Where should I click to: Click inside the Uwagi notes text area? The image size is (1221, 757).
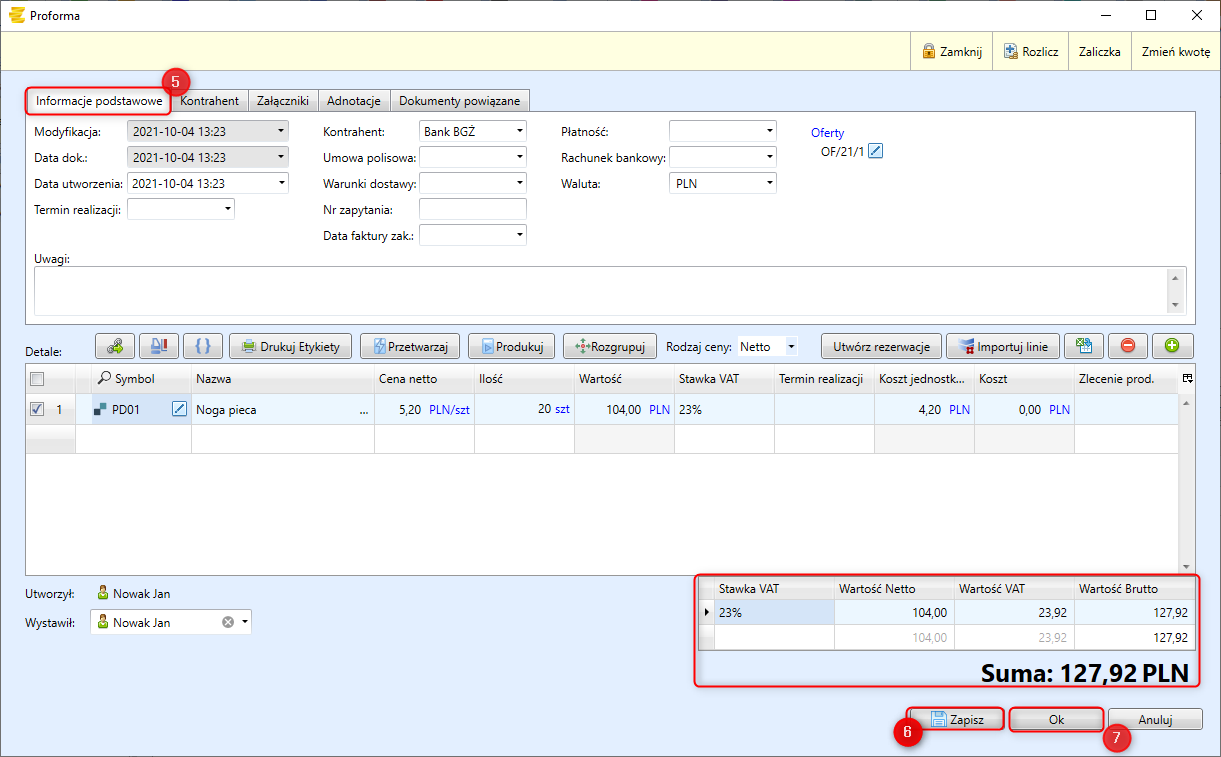click(x=600, y=290)
